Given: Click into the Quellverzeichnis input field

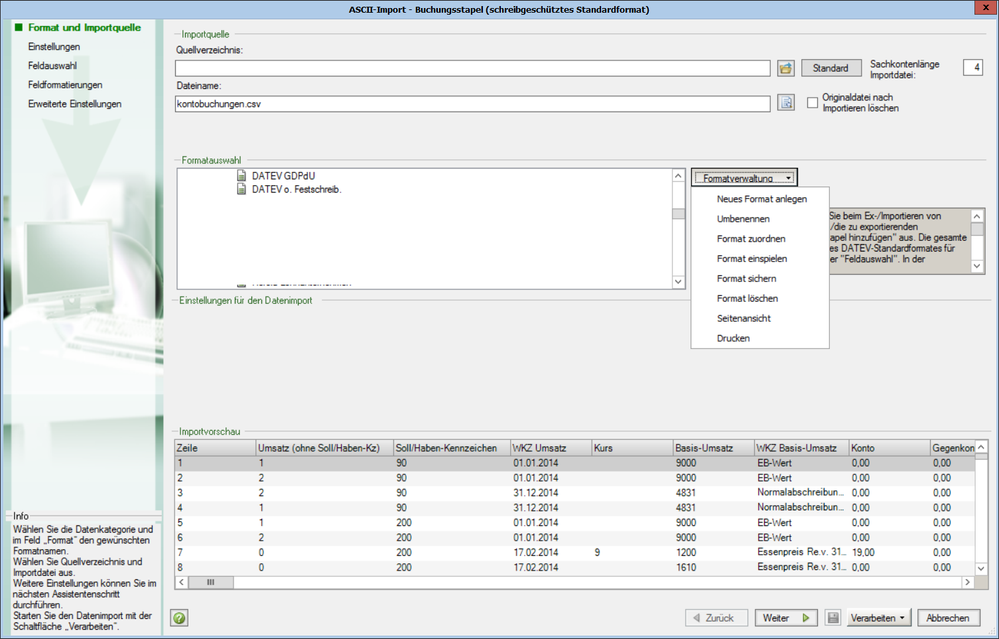Looking at the screenshot, I should (x=472, y=68).
